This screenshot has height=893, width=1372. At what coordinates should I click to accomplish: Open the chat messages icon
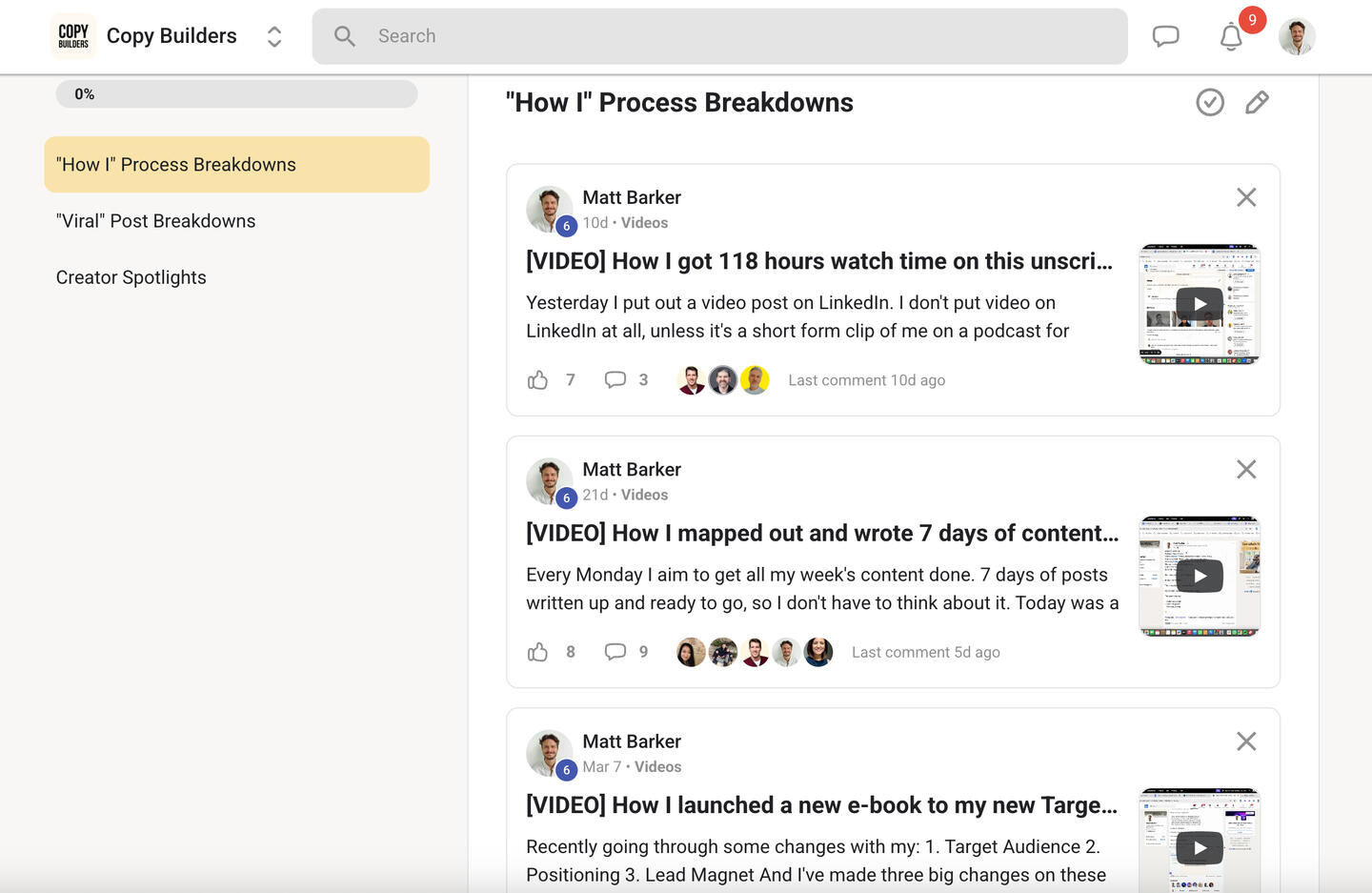(x=1165, y=36)
